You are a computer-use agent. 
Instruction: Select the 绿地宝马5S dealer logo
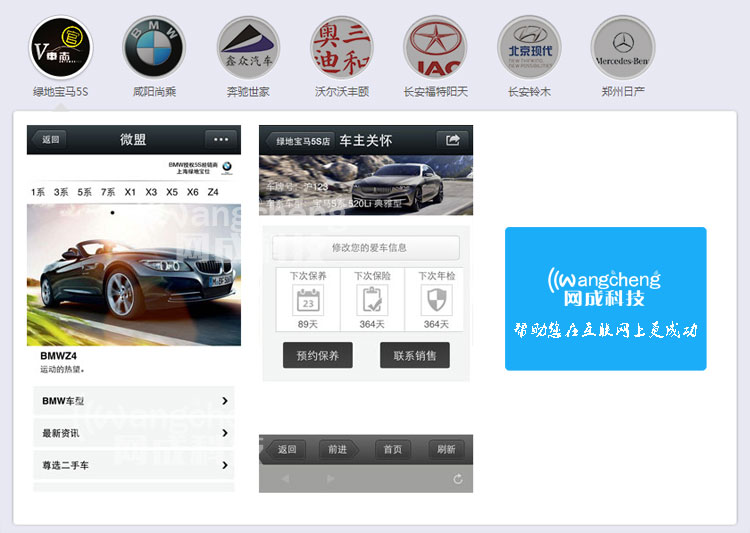click(x=60, y=47)
